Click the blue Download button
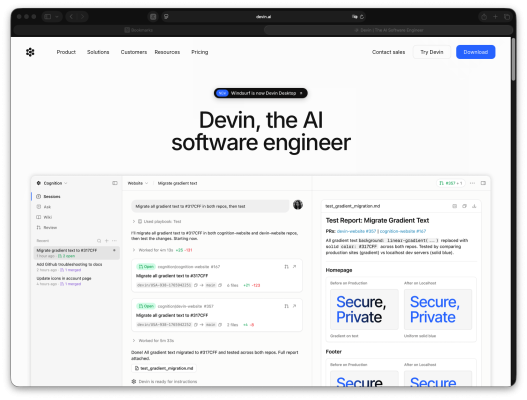Viewport: 527px width, 400px height. click(475, 52)
